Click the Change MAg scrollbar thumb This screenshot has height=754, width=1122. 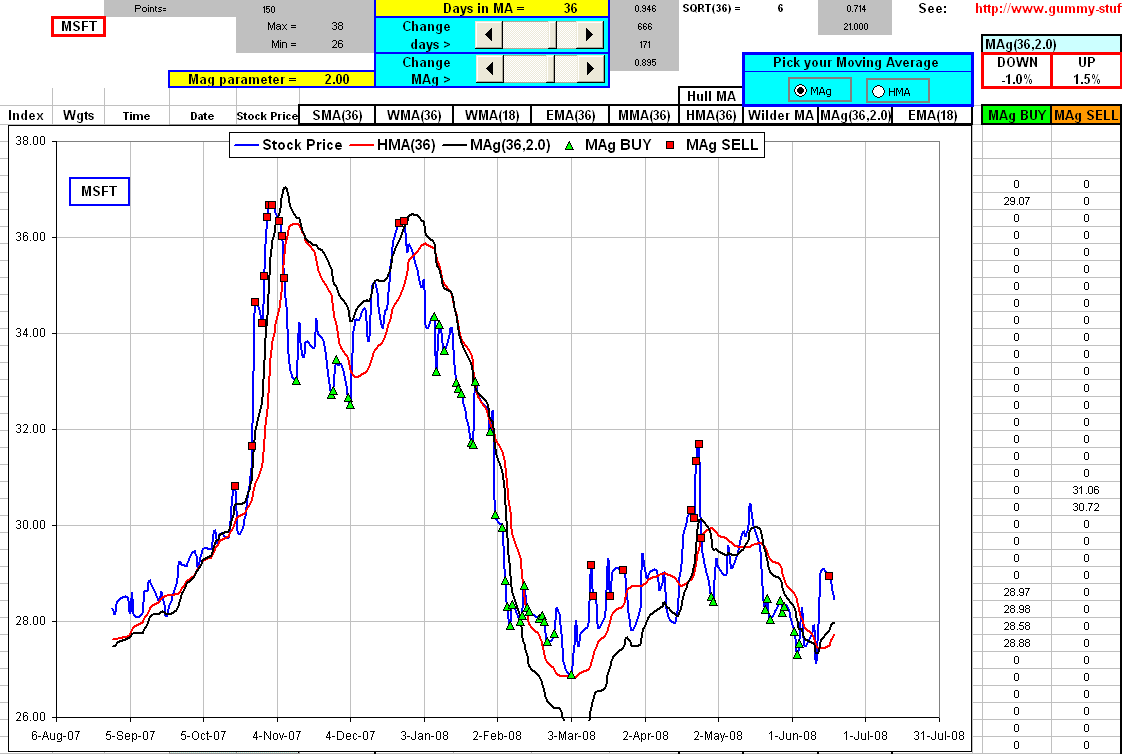click(551, 69)
